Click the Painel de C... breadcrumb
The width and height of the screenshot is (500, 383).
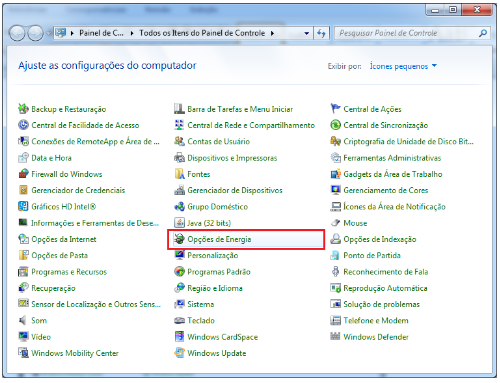pos(101,33)
